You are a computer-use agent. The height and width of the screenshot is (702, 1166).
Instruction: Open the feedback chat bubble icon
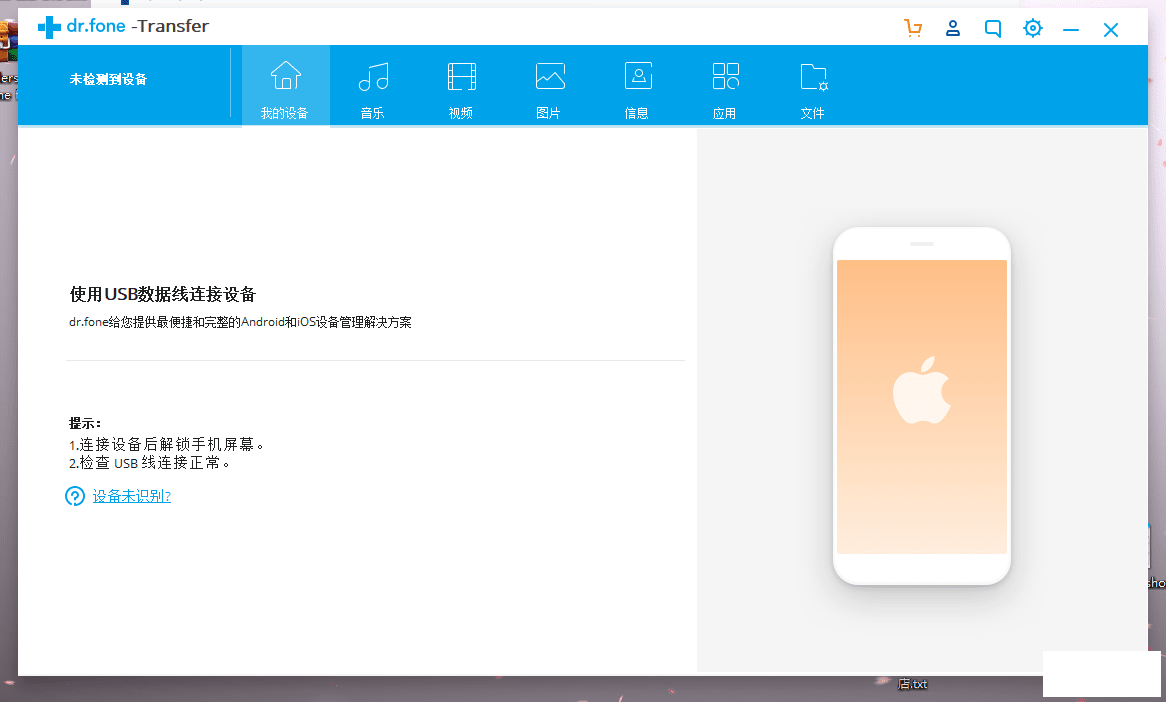(993, 28)
